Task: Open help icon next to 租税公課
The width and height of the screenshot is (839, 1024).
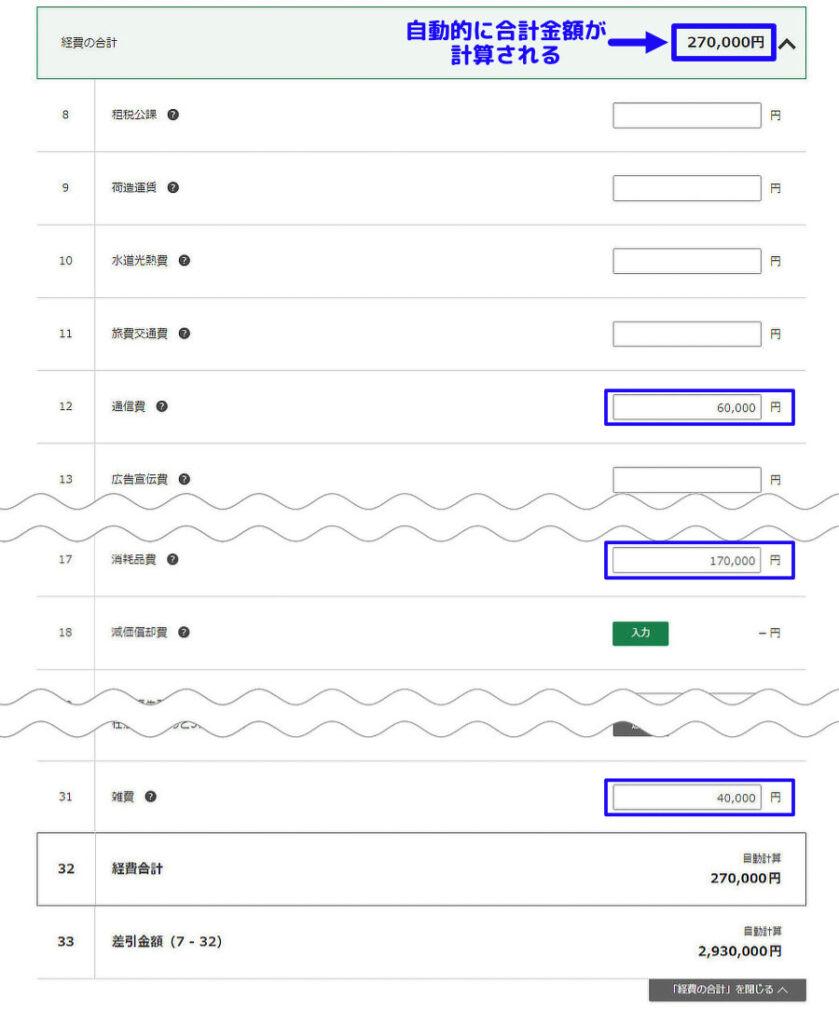Action: point(173,115)
